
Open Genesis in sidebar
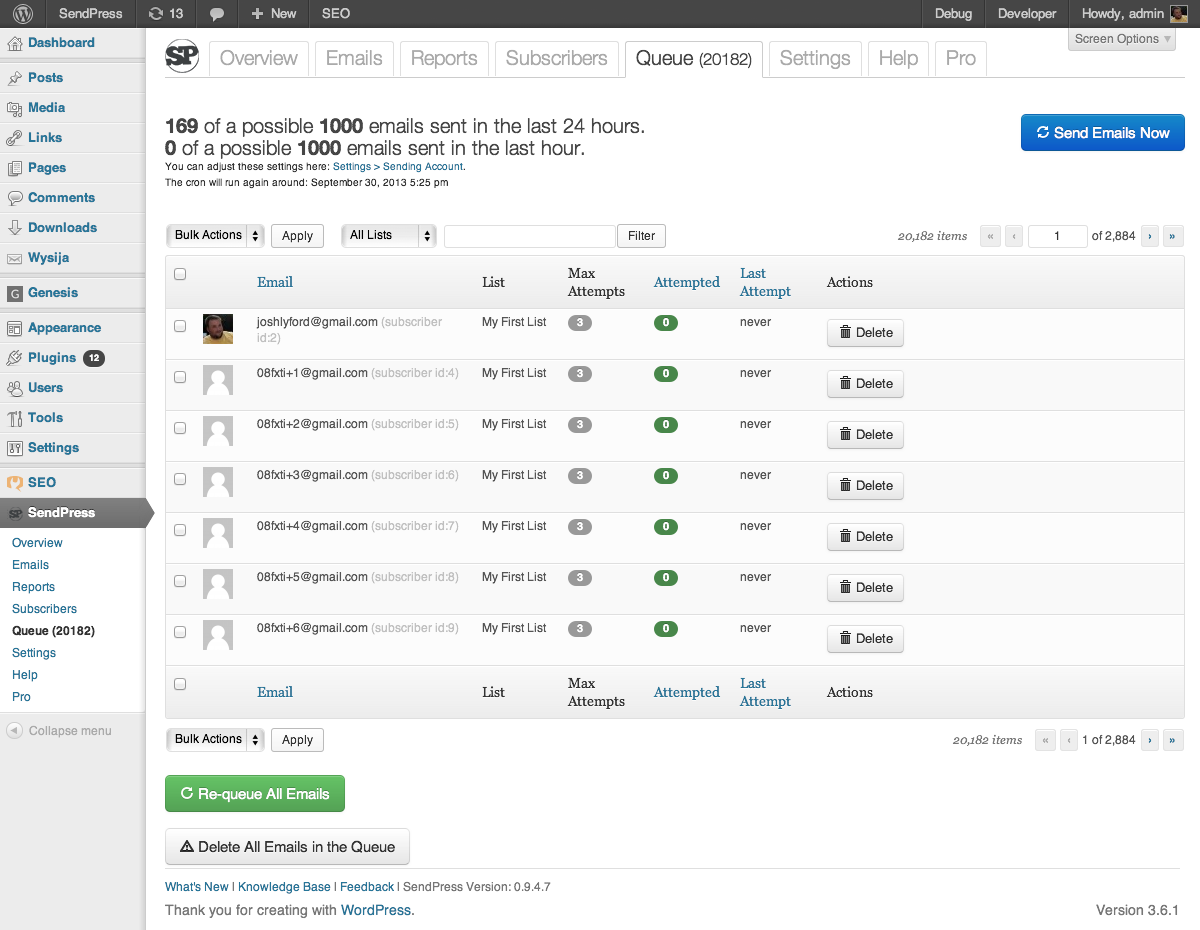coord(52,292)
